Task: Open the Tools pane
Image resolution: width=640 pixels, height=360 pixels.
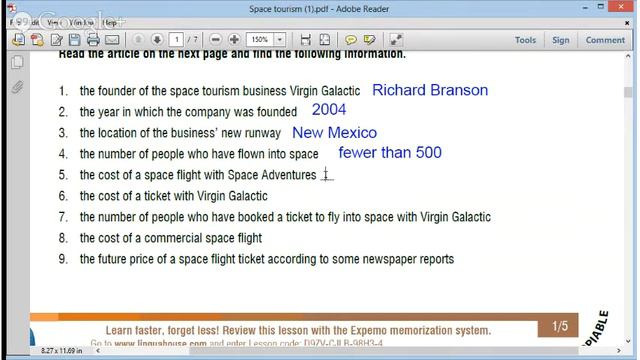Action: click(525, 40)
